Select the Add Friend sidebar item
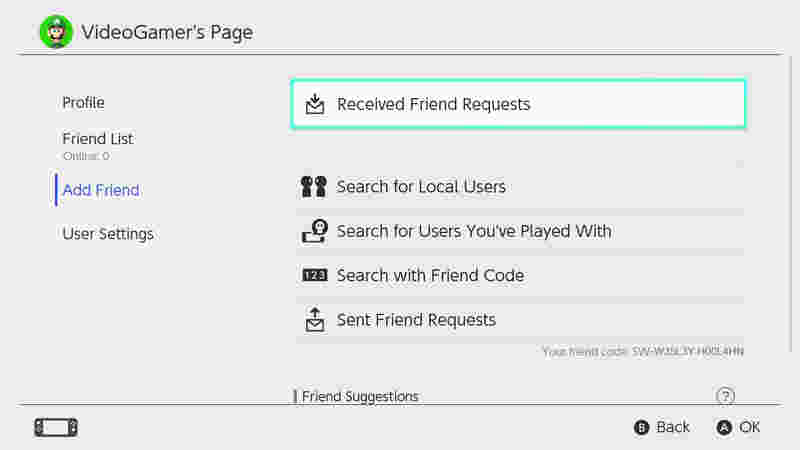Viewport: 800px width, 450px height. click(x=101, y=190)
